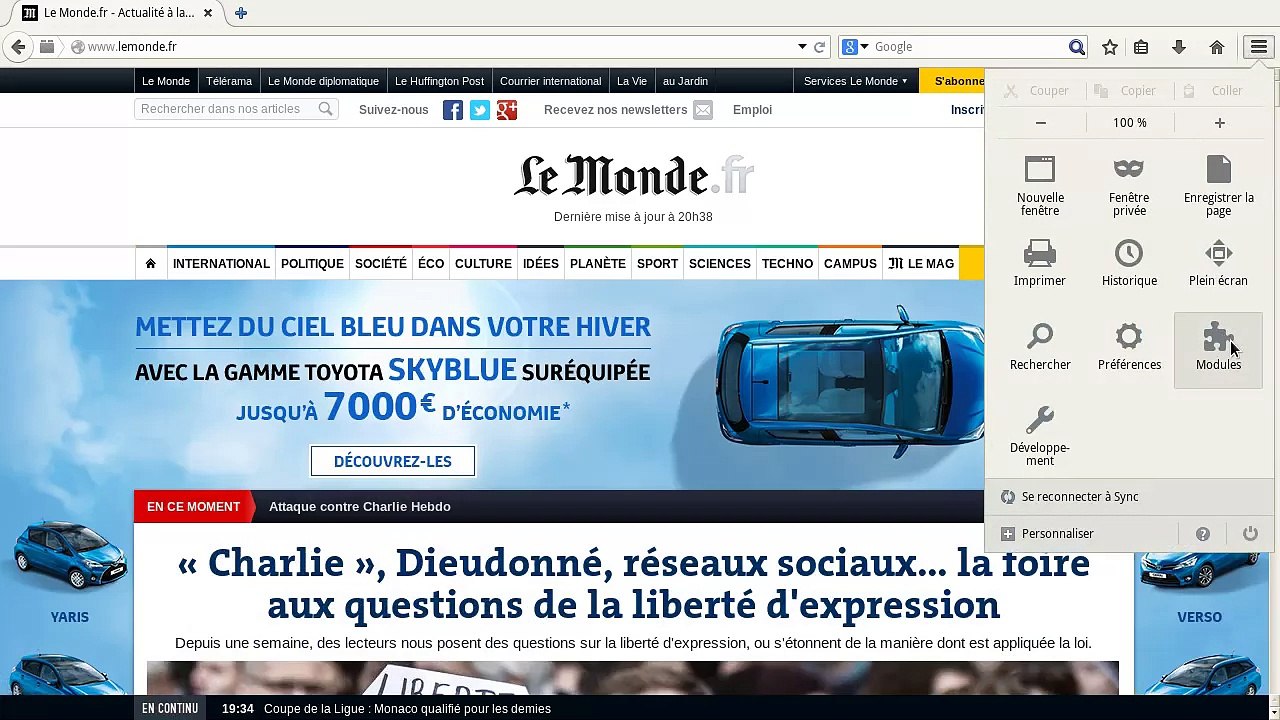This screenshot has height=720, width=1280.
Task: Click the quit power icon in menu
Action: pos(1250,534)
